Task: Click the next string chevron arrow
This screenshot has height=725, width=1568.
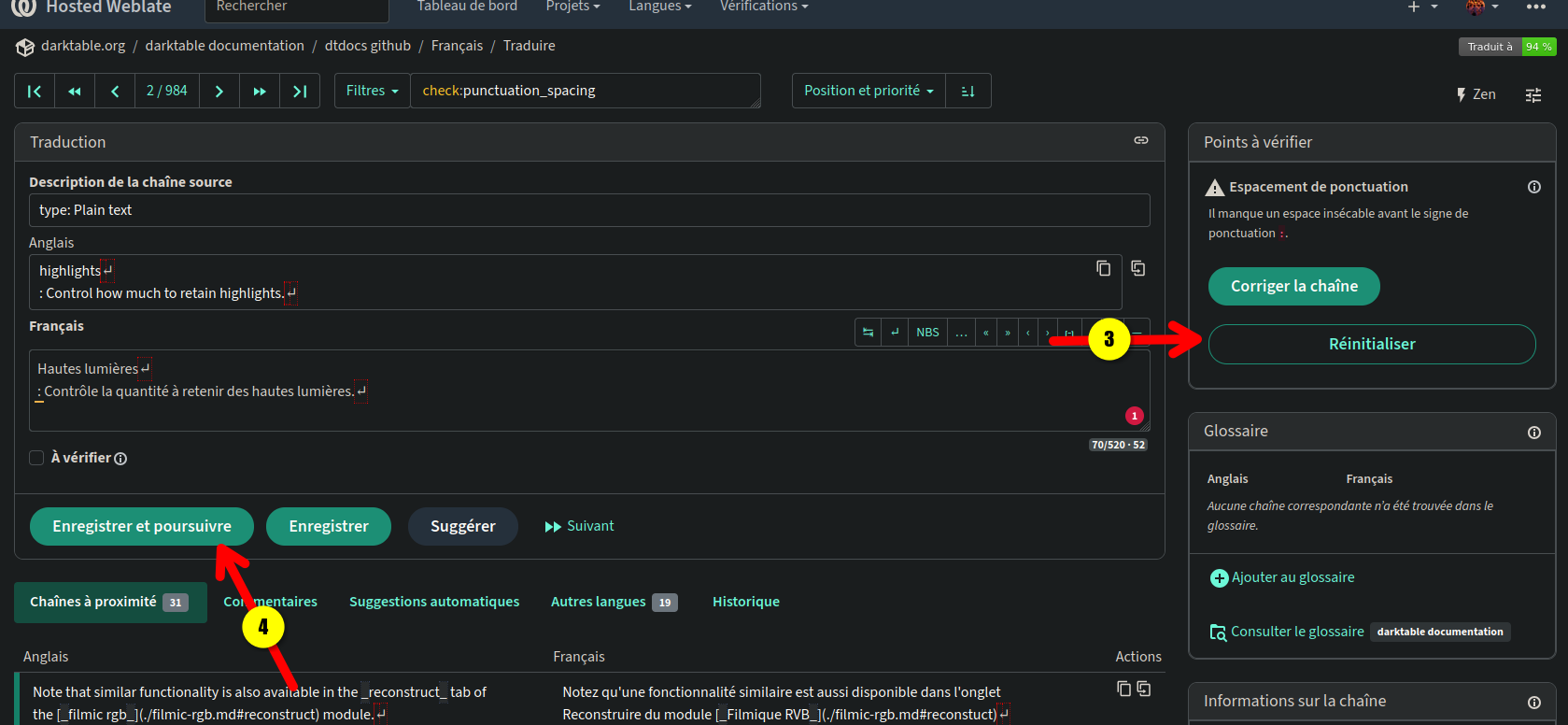Action: tap(219, 91)
